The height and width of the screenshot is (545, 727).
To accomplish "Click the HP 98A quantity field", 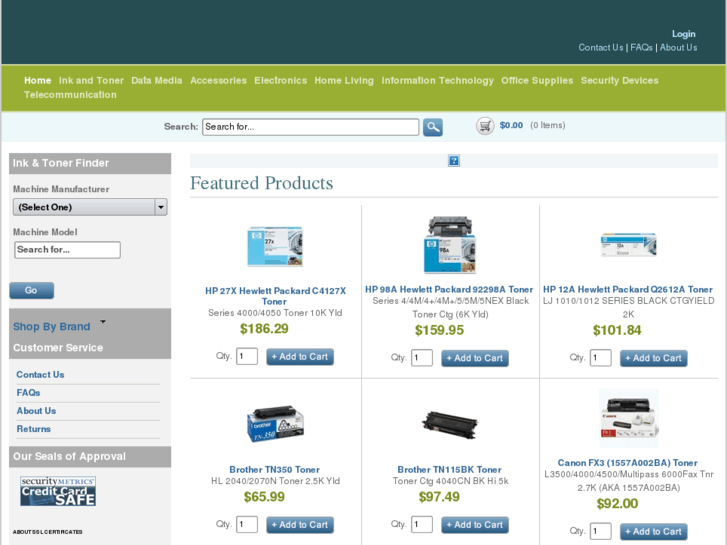I will 422,358.
